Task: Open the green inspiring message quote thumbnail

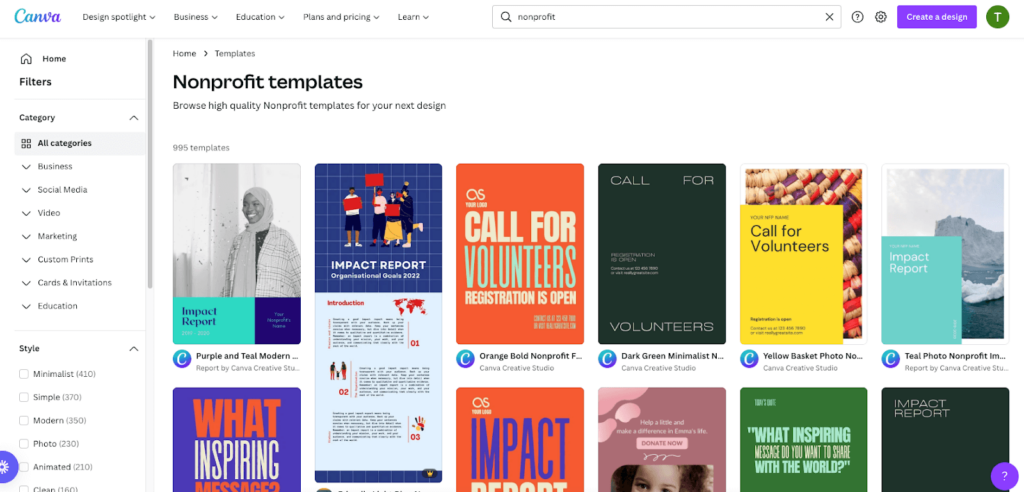Action: [803, 440]
